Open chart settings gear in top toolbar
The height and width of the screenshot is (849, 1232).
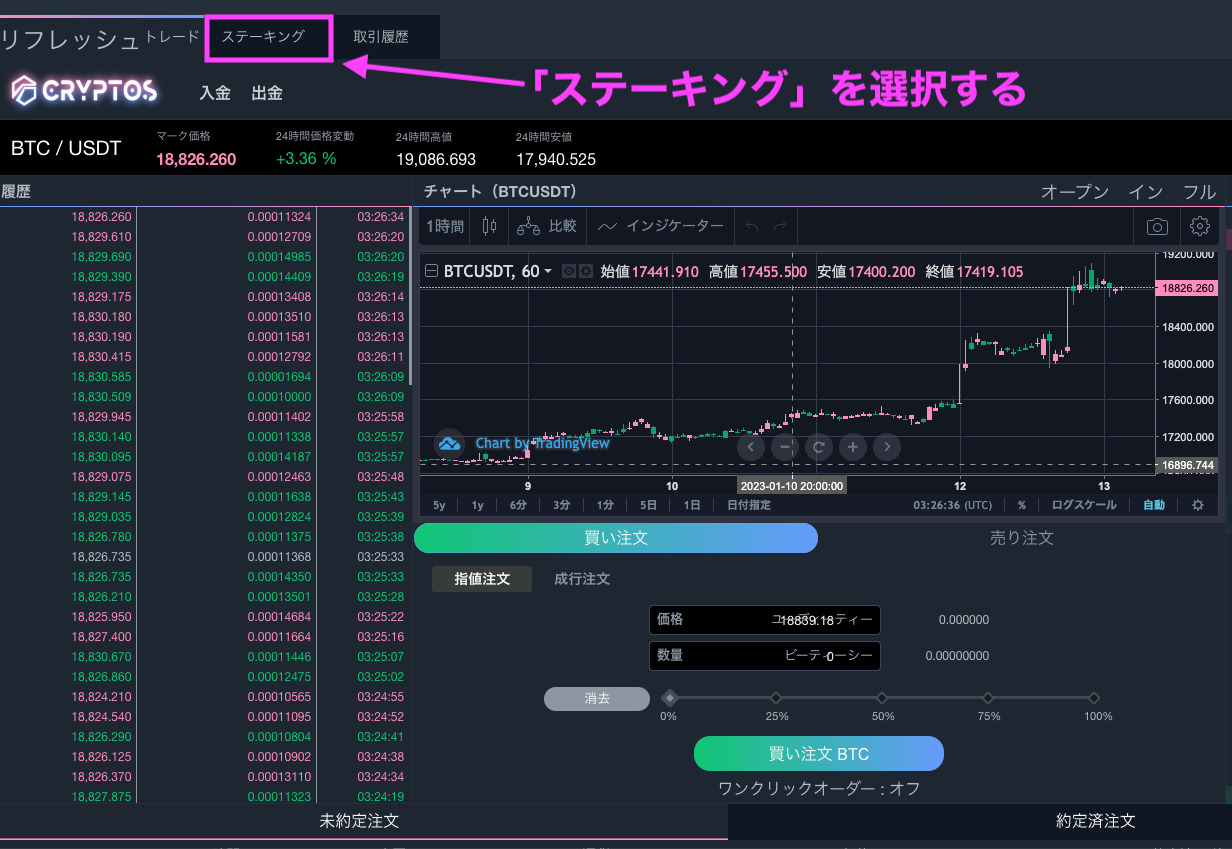(1200, 227)
